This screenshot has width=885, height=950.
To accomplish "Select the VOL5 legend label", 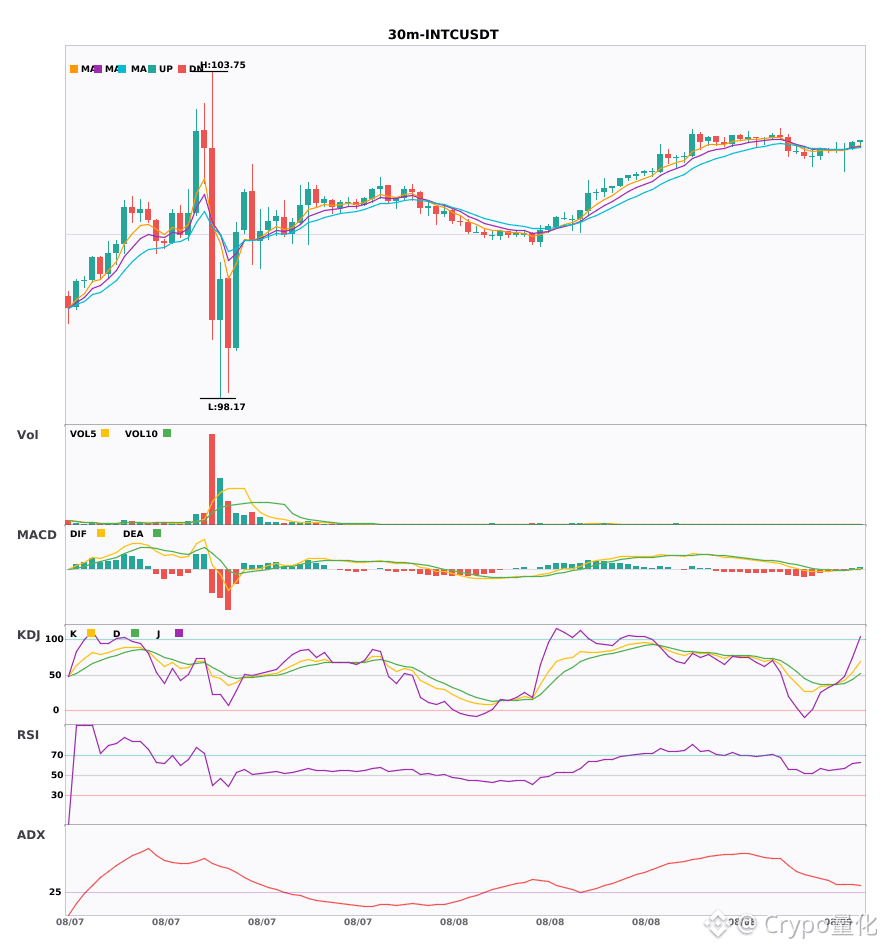I will tap(83, 434).
